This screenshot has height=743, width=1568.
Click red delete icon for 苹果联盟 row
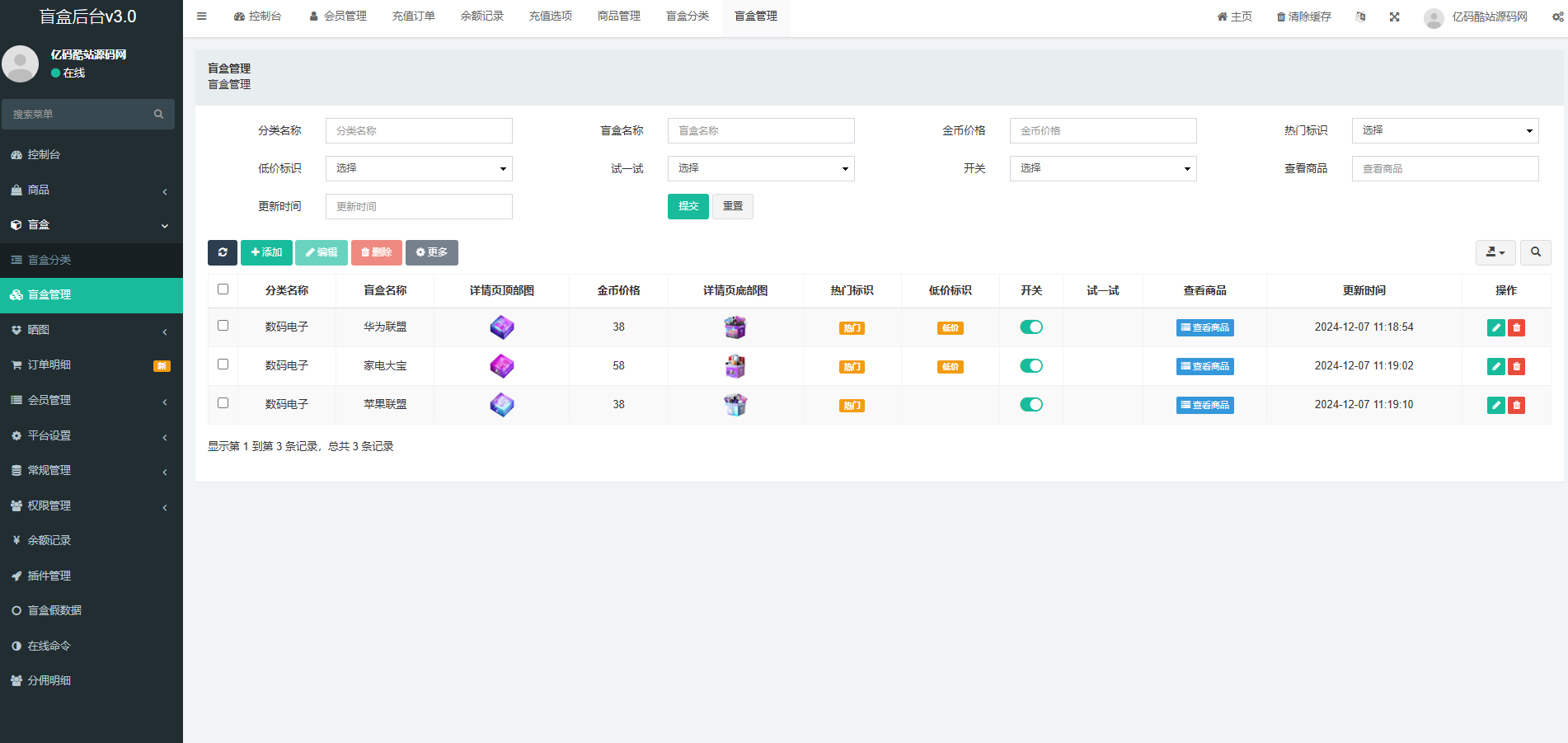pyautogui.click(x=1516, y=405)
